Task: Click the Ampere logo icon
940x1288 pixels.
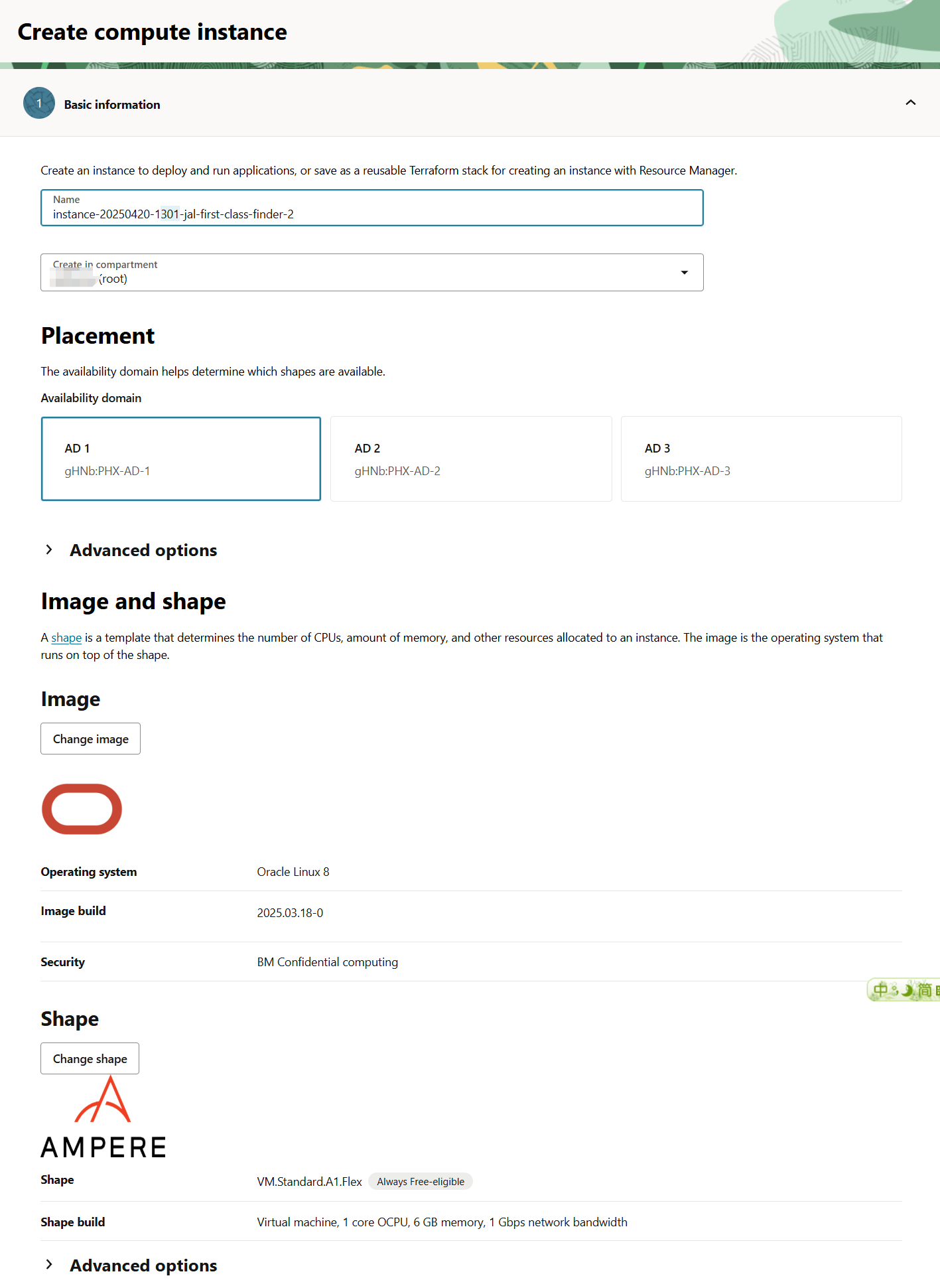Action: click(103, 1119)
